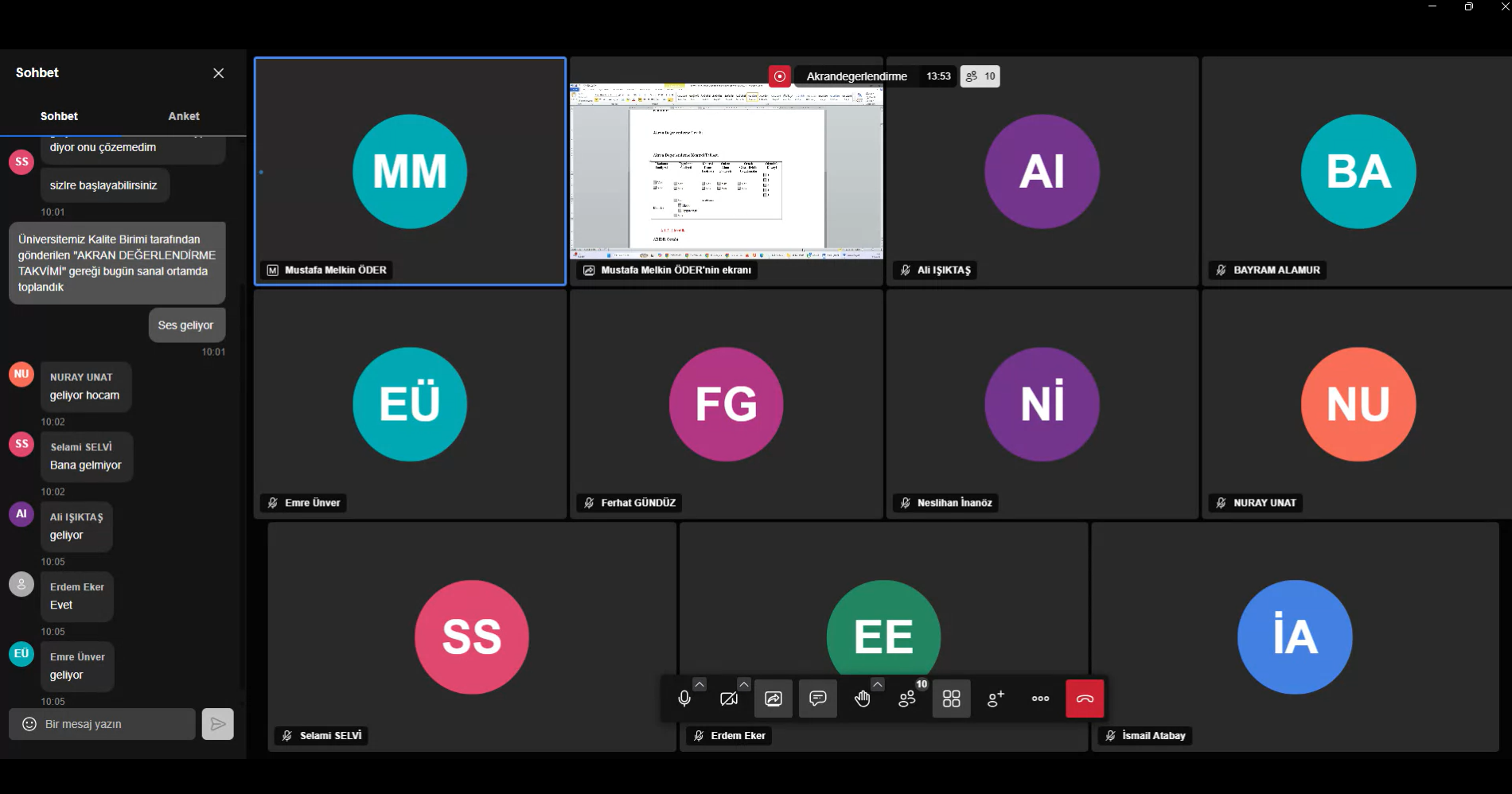Open the microphone options arrow
The image size is (1512, 794).
tap(699, 684)
